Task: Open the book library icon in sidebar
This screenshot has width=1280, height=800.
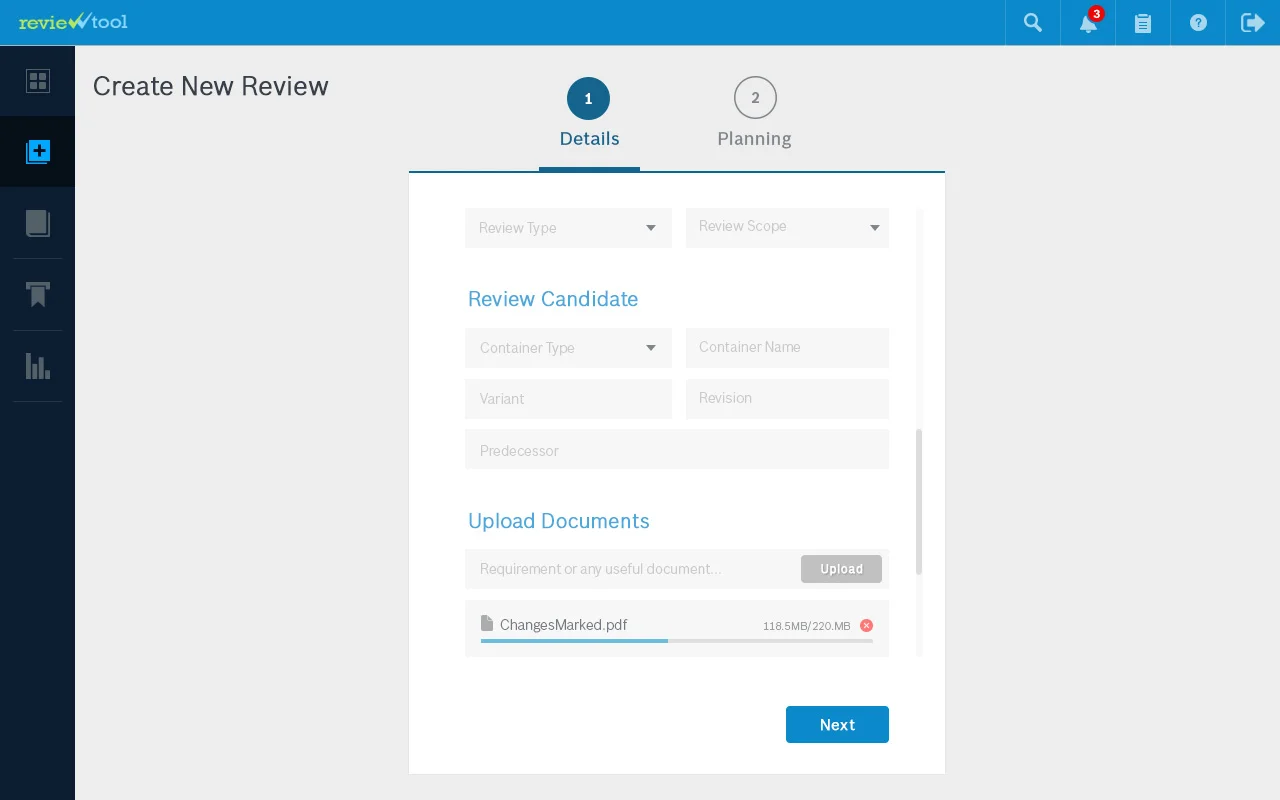Action: [x=38, y=223]
